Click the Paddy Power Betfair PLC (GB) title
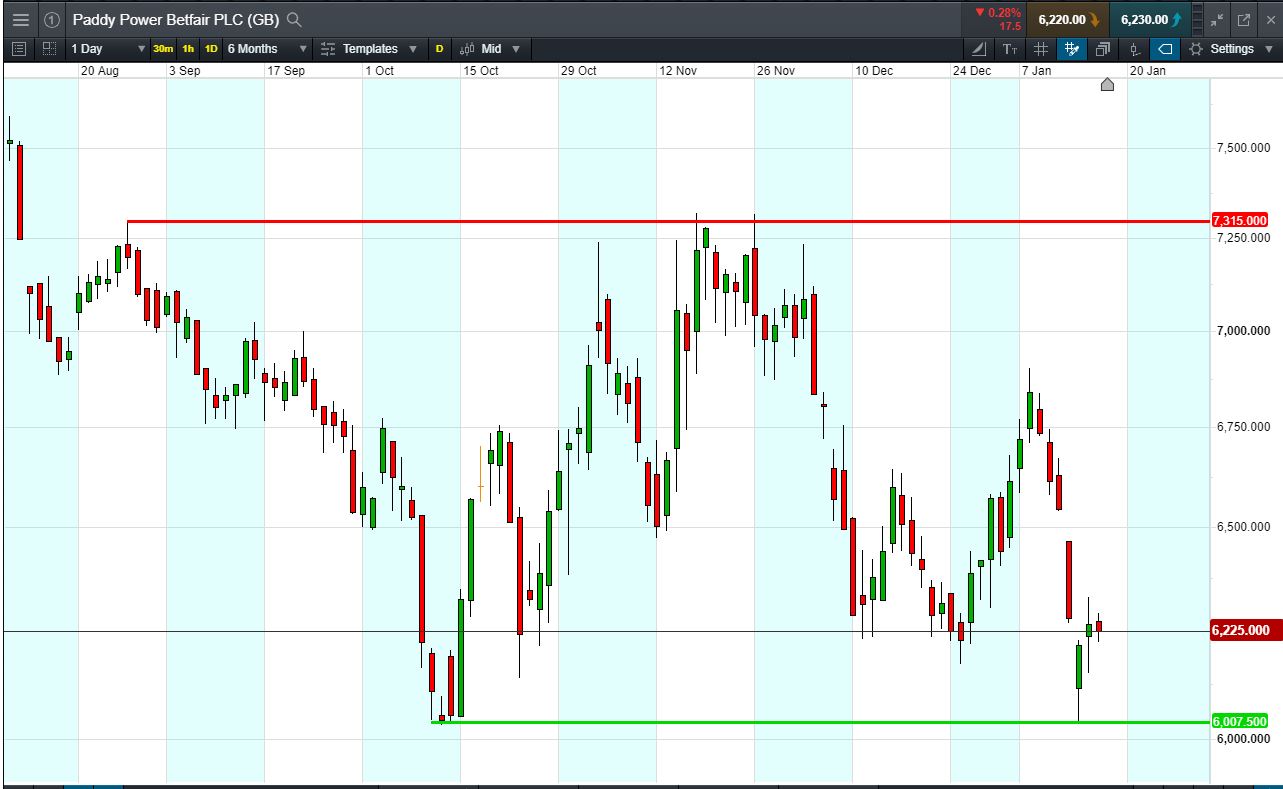This screenshot has height=789, width=1283. [x=175, y=19]
